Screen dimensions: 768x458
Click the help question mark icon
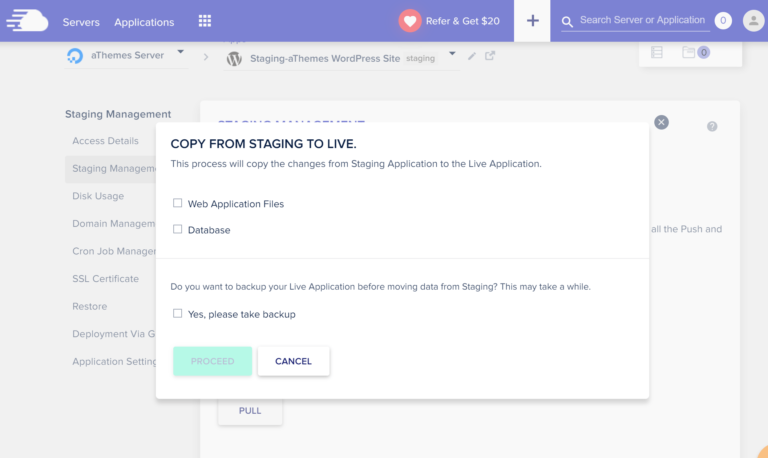[712, 127]
